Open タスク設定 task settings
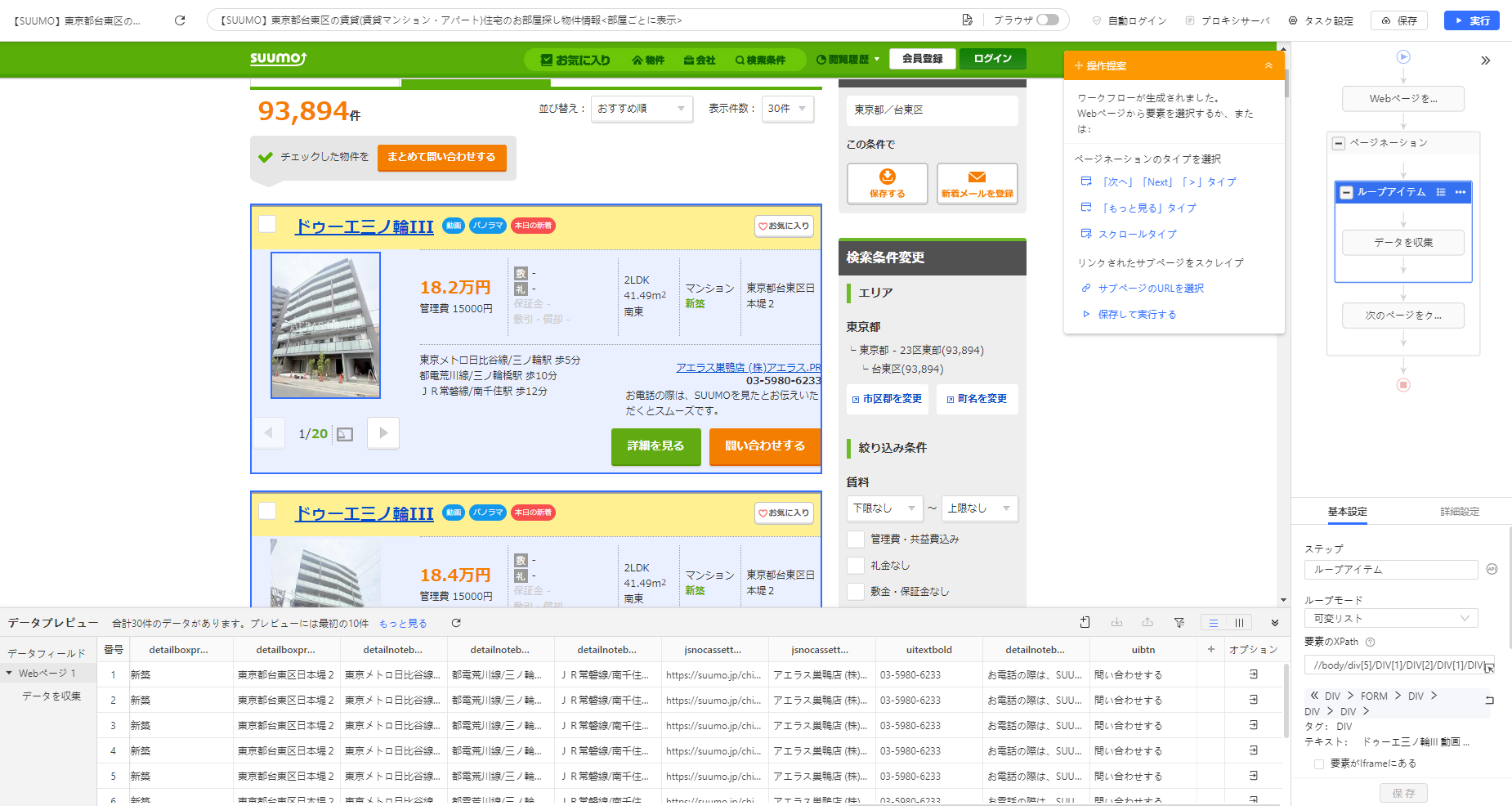Screen dimensions: 1512x806 click(1321, 20)
